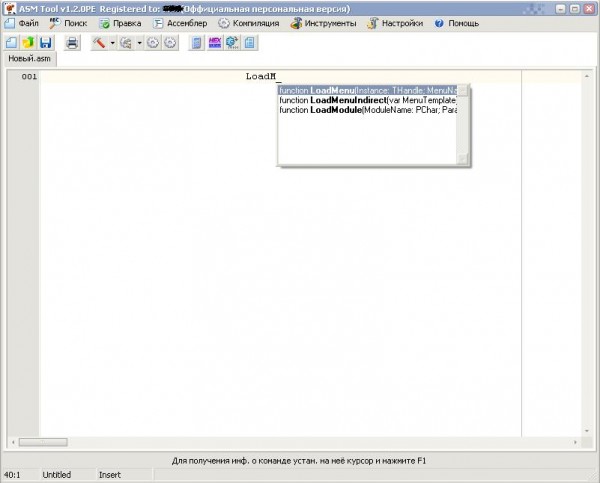The width and height of the screenshot is (600, 483).
Task: Expand the dropdown arrow beside the hammer icon
Action: [x=113, y=43]
